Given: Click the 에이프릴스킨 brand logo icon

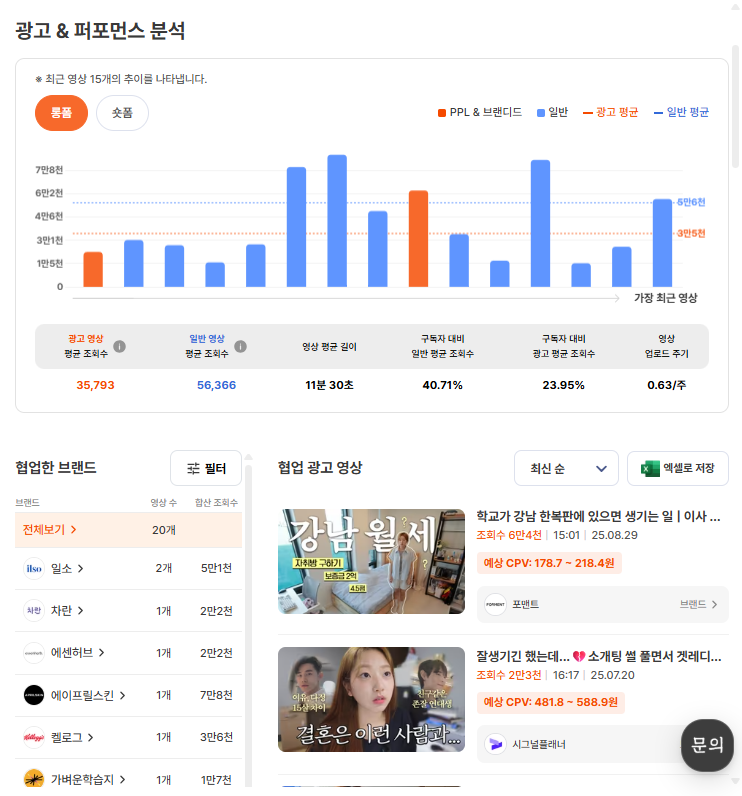Looking at the screenshot, I should coord(34,695).
